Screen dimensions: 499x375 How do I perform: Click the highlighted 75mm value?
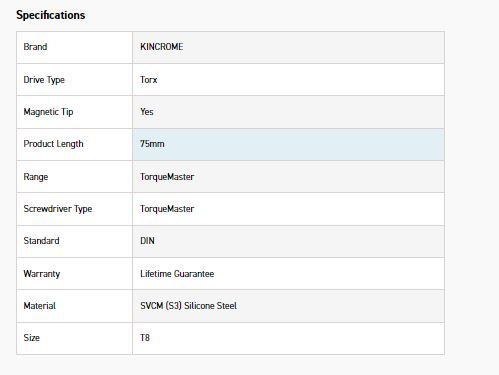coord(152,144)
